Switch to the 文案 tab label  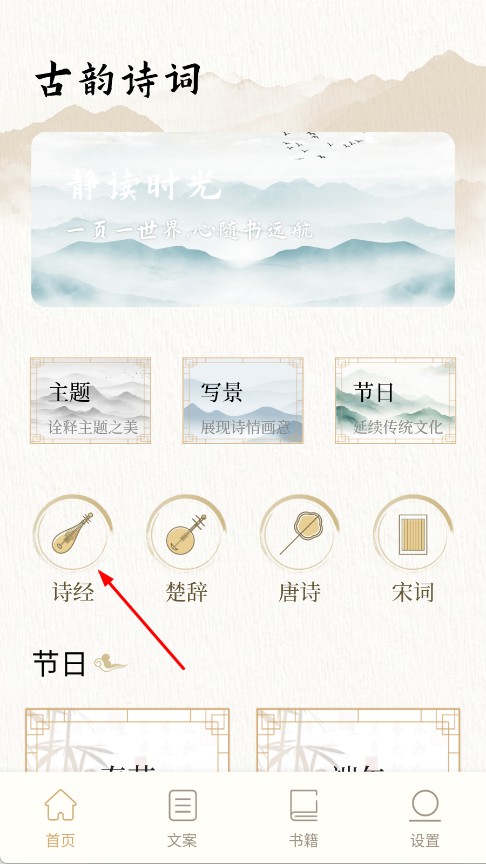tap(182, 840)
